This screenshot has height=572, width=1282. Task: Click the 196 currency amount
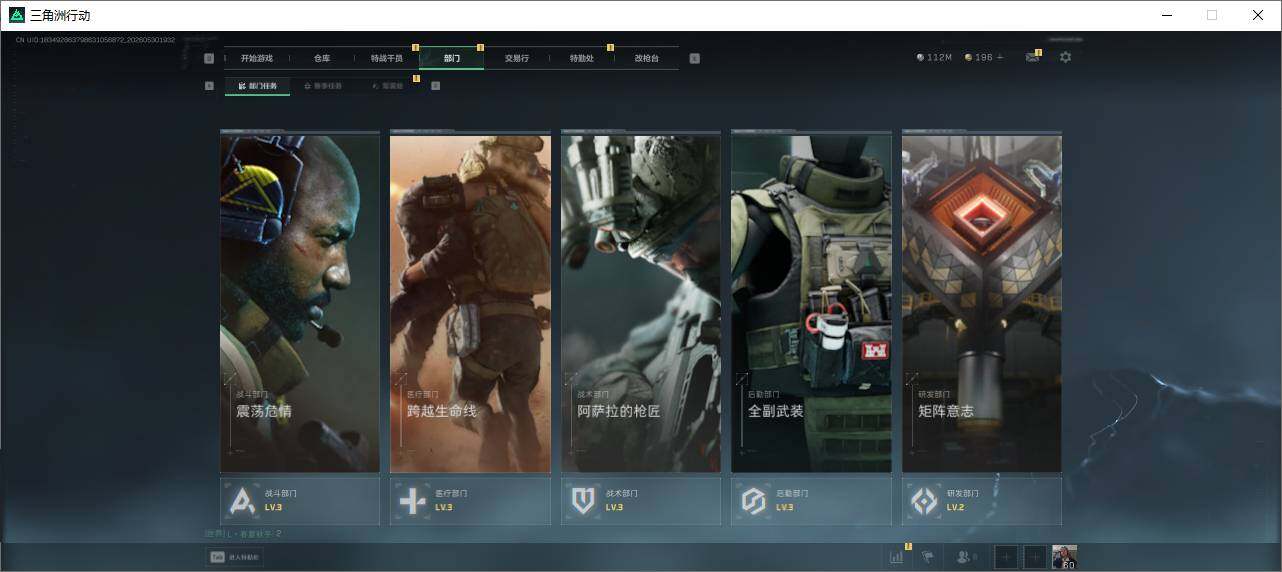coord(984,58)
